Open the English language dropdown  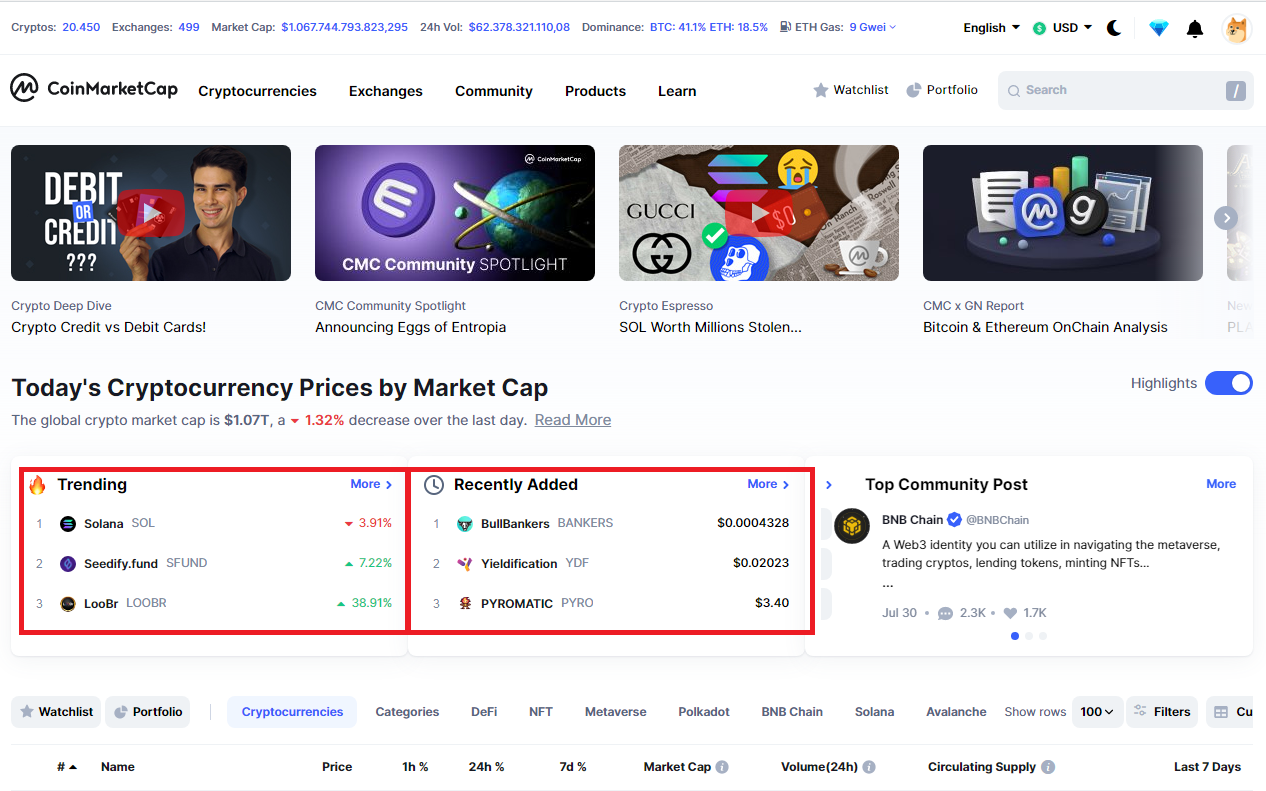coord(991,28)
